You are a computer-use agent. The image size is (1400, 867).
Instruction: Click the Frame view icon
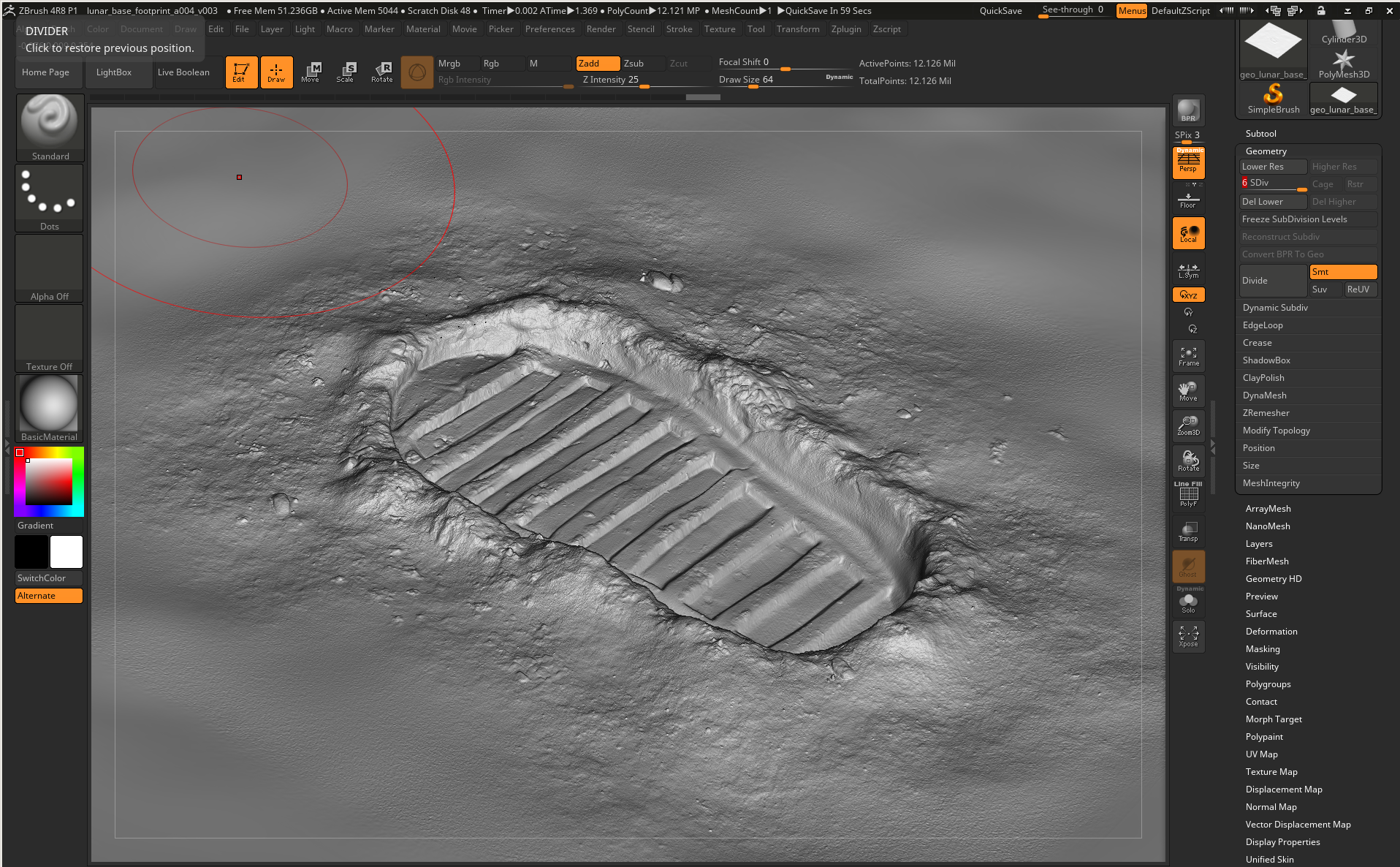tap(1188, 356)
